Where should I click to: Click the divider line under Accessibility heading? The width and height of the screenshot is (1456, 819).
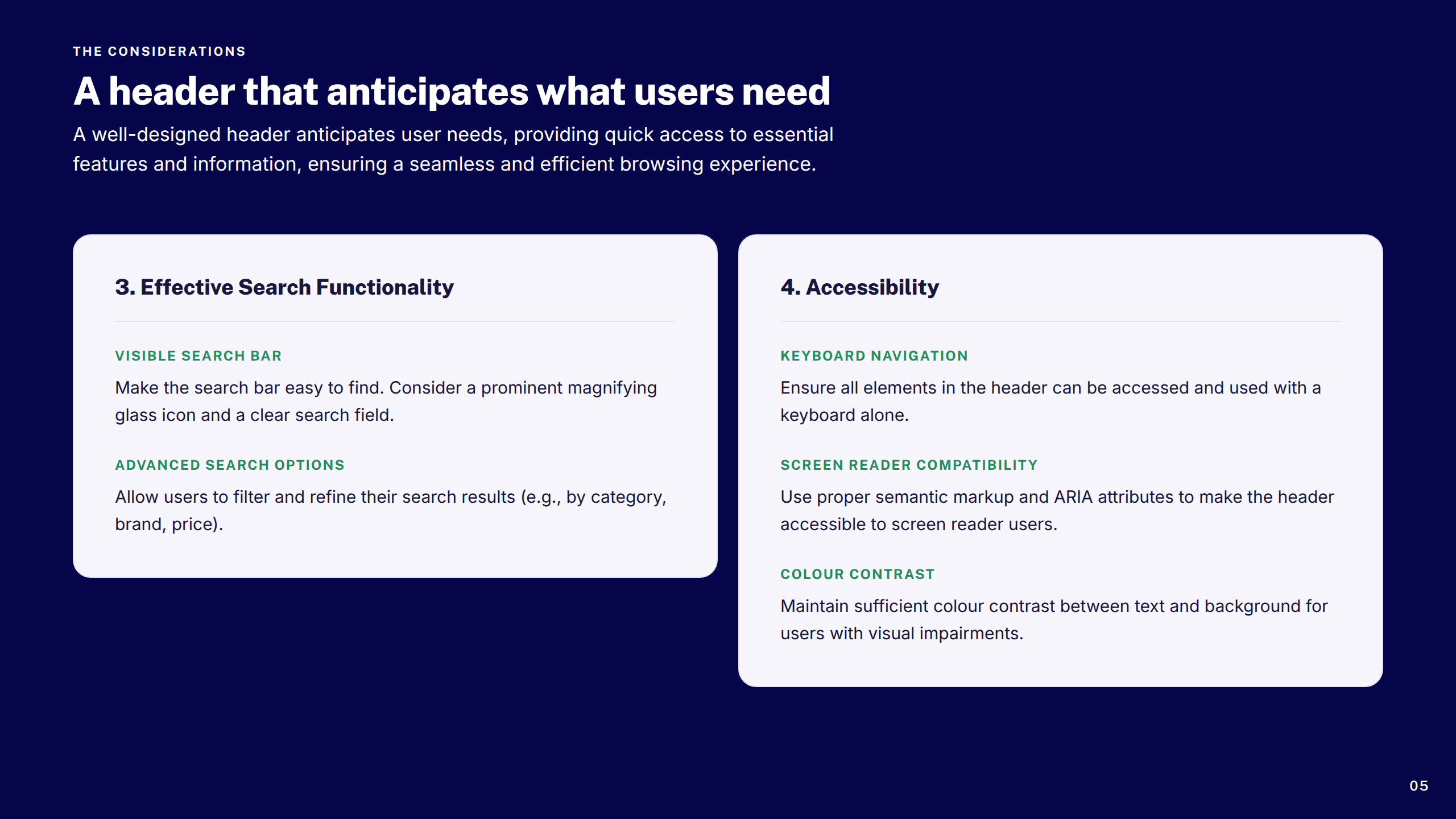pos(1061,321)
